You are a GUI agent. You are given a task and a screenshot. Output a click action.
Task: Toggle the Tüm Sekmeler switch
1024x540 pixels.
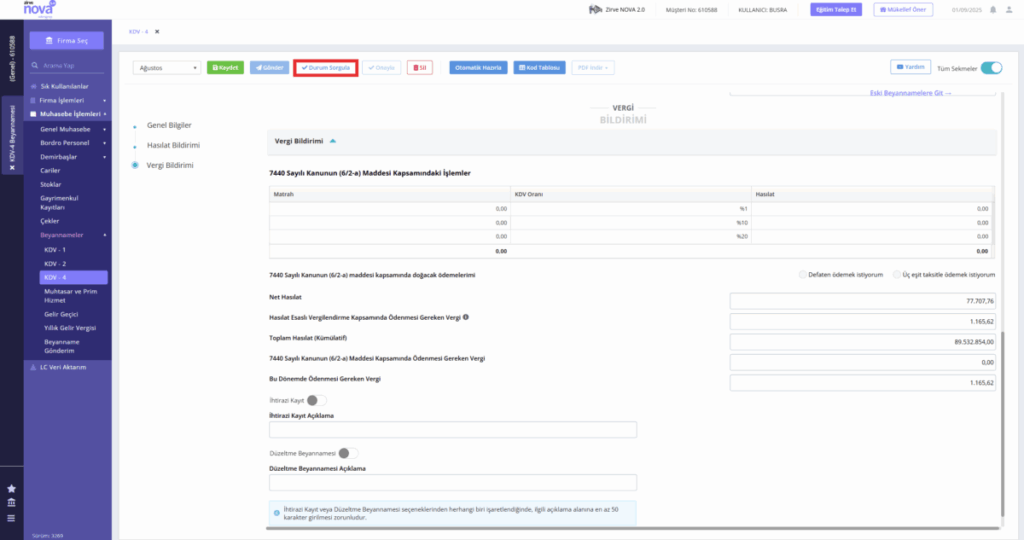(x=991, y=68)
